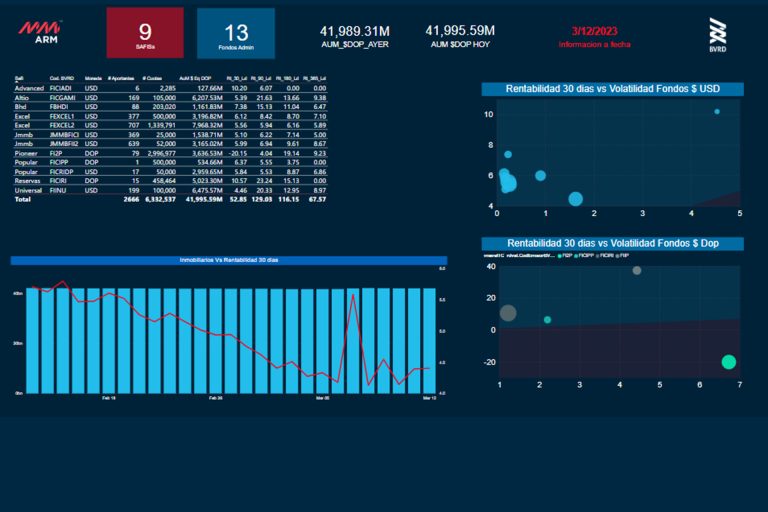Viewport: 768px width, 512px height.
Task: Select the isolated top-right bubble in USD chart
Action: (x=717, y=112)
